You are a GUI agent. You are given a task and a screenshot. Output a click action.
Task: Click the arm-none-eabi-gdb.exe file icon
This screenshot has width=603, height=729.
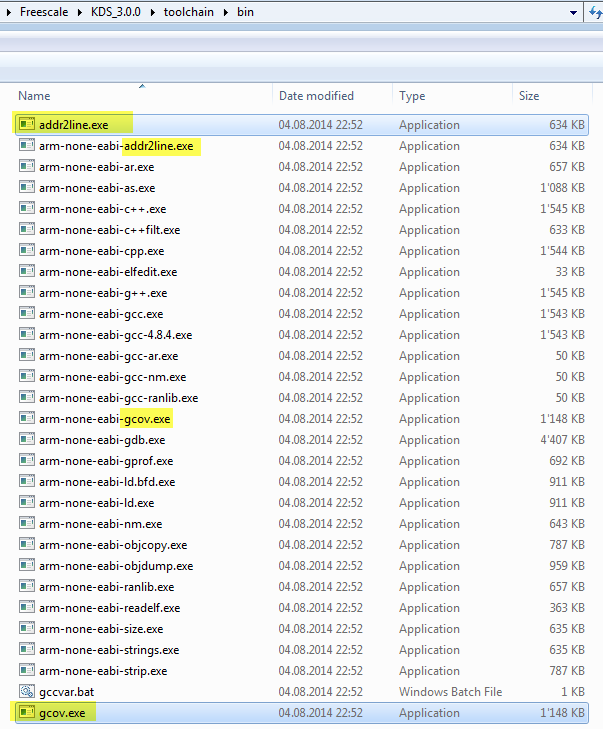click(x=27, y=440)
